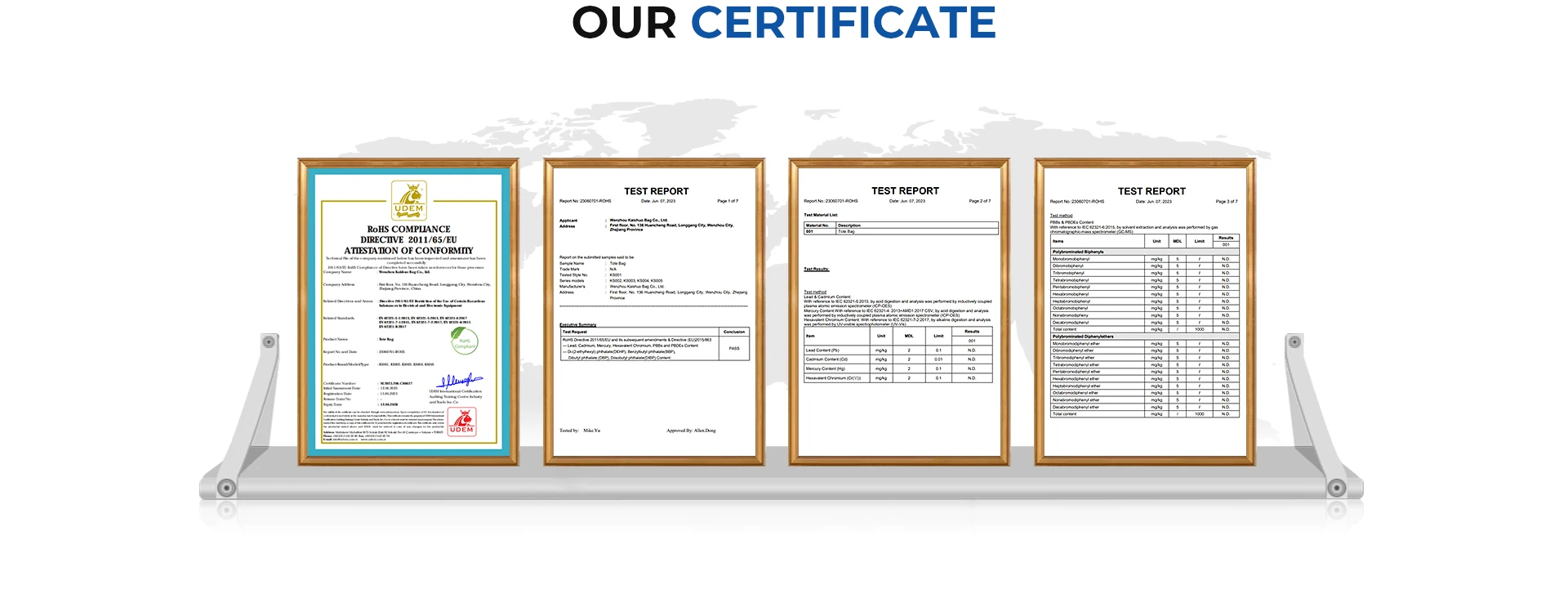Click the gold UDEM logo atop the certificate
The height and width of the screenshot is (589, 1568).
(409, 201)
